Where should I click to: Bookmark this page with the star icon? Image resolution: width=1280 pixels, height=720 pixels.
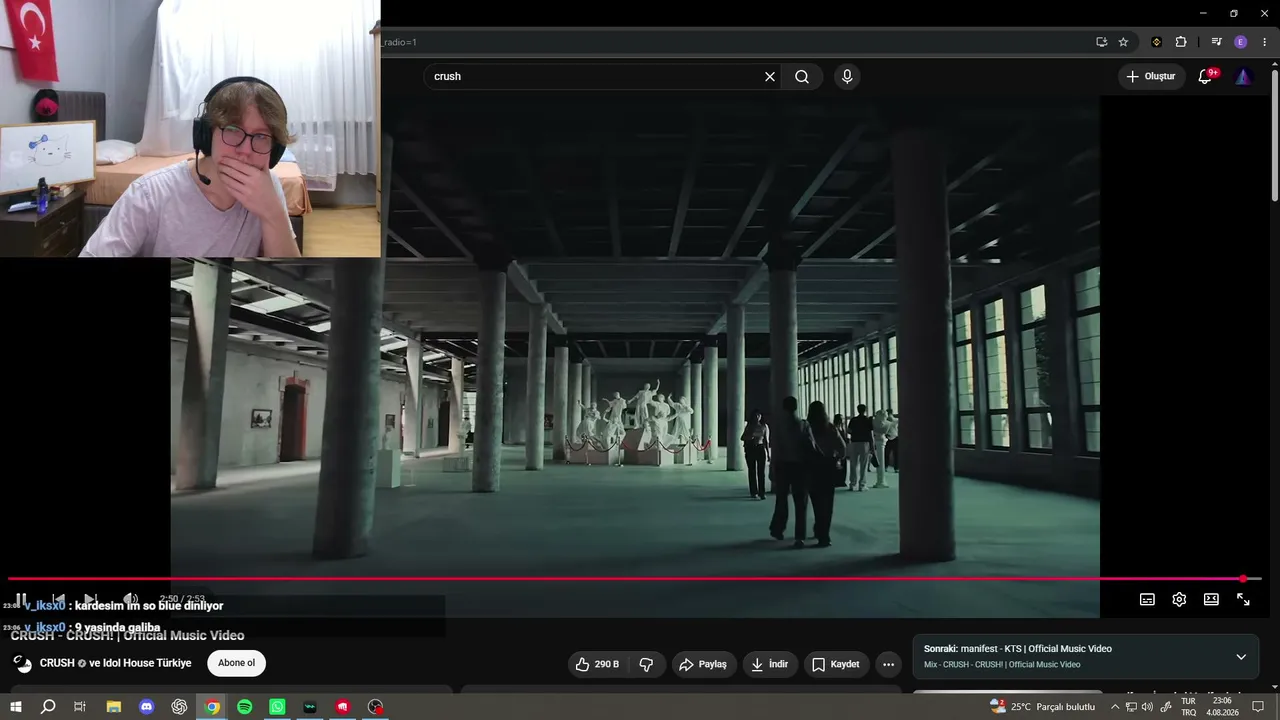[x=1123, y=42]
